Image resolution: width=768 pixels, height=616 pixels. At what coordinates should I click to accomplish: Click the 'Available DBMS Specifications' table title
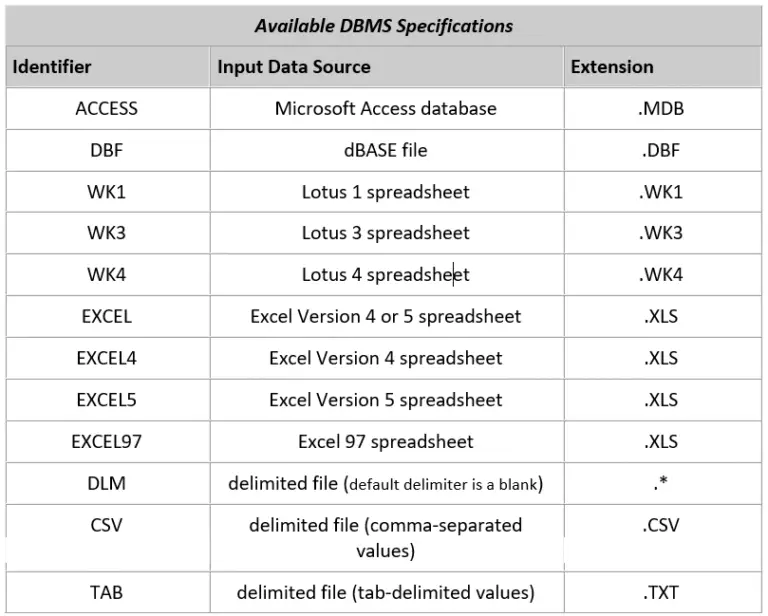[384, 26]
